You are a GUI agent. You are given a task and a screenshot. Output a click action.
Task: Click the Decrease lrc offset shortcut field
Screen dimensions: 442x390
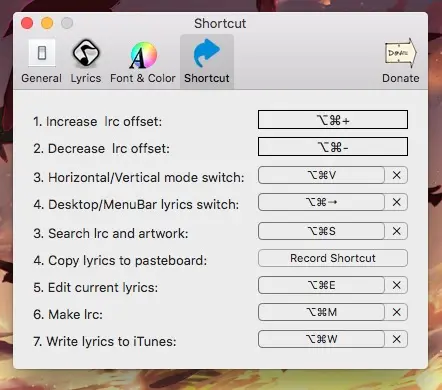(x=333, y=147)
